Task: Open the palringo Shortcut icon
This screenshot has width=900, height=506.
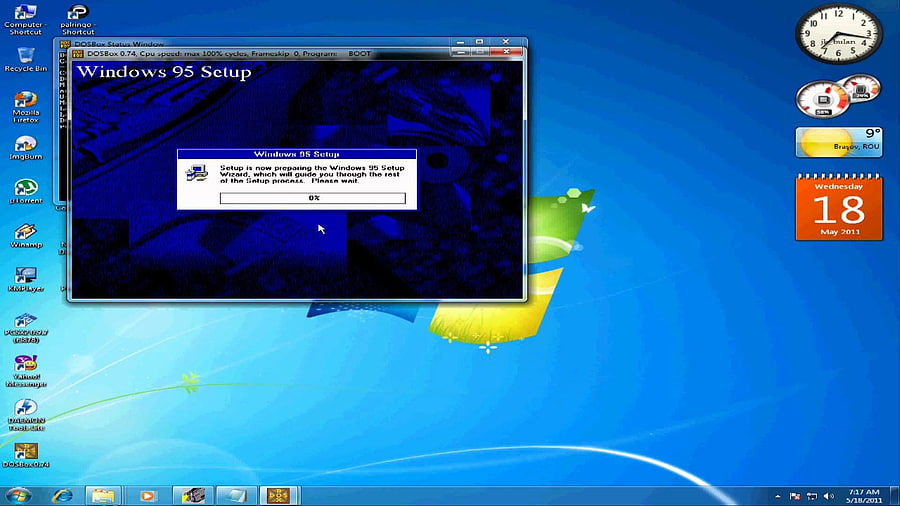Action: [x=78, y=20]
